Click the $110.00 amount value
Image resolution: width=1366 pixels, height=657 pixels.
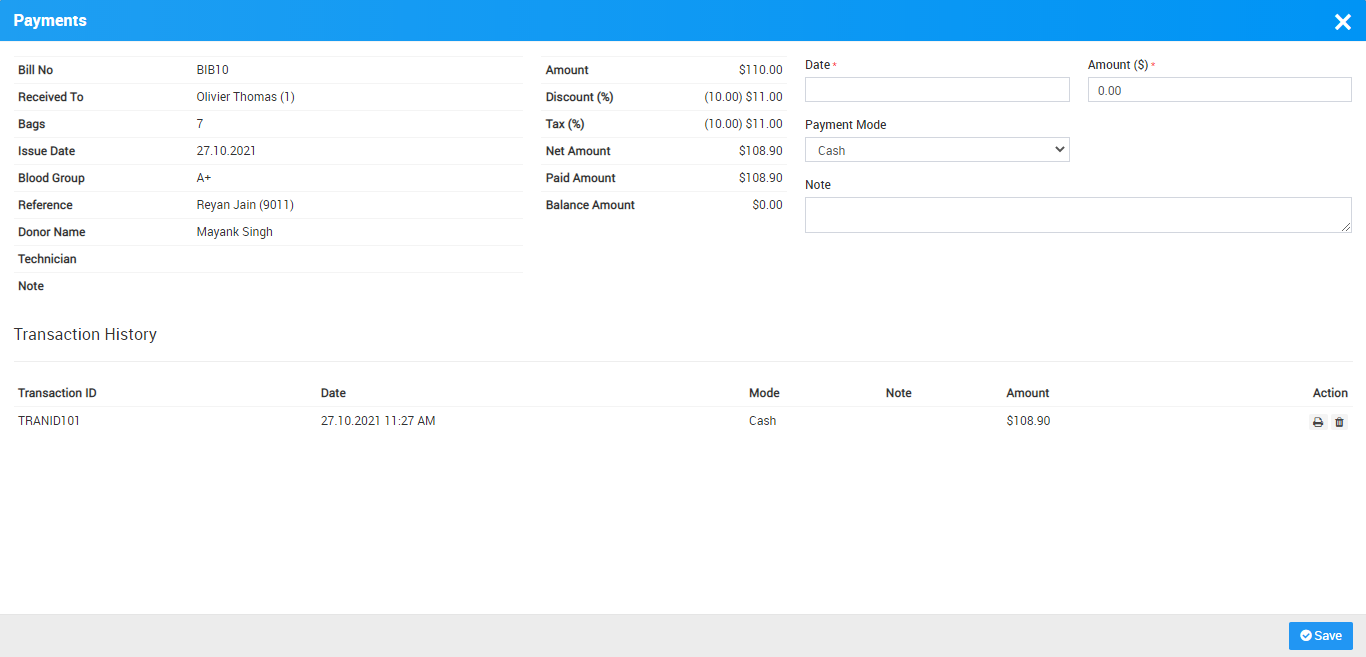[x=761, y=70]
